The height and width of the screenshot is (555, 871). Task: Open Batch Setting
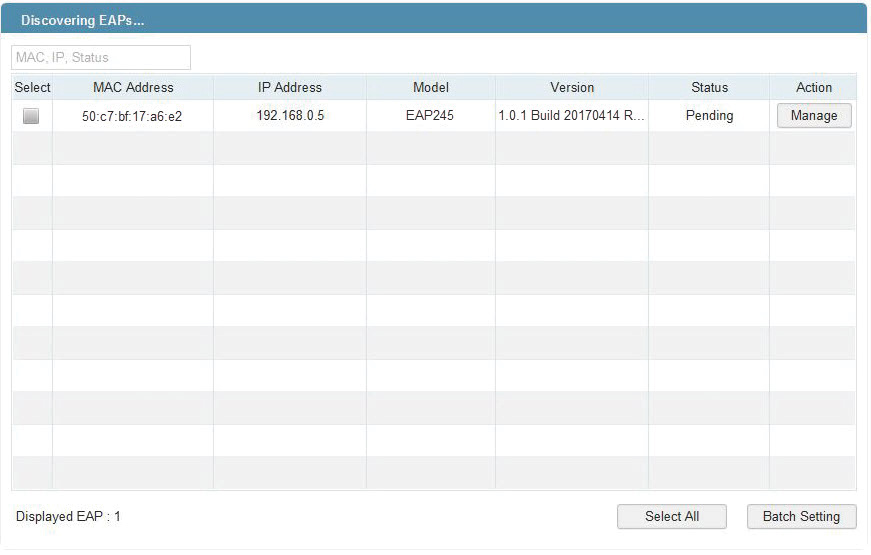coord(802,517)
